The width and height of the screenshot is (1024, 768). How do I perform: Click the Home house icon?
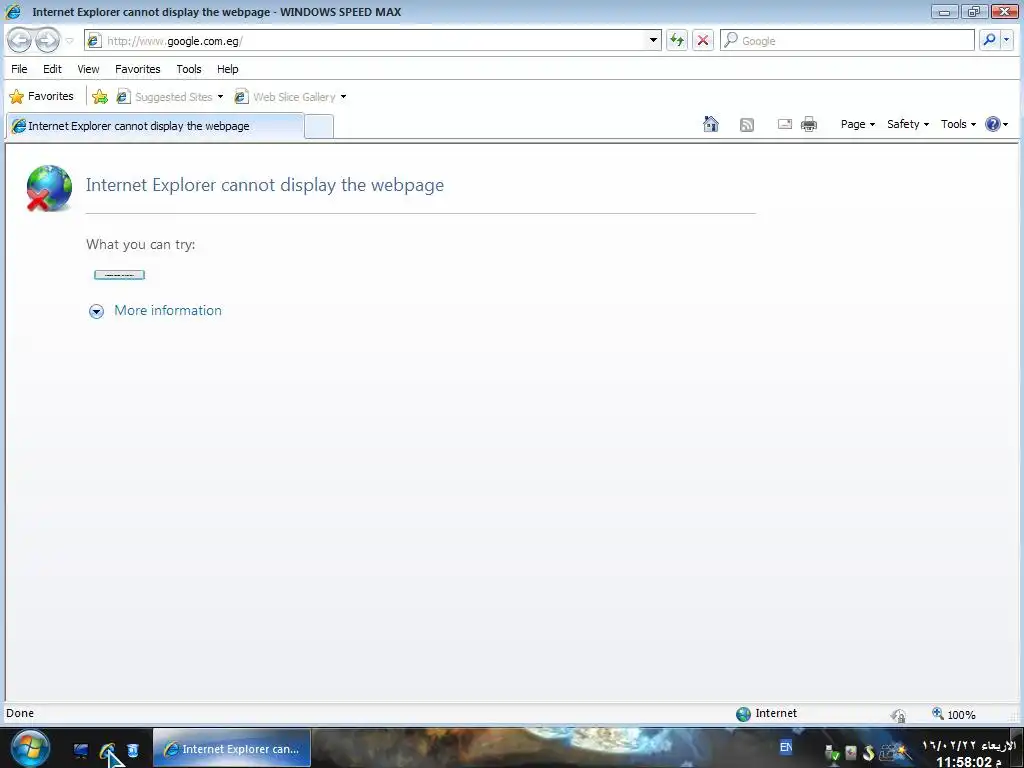[711, 124]
